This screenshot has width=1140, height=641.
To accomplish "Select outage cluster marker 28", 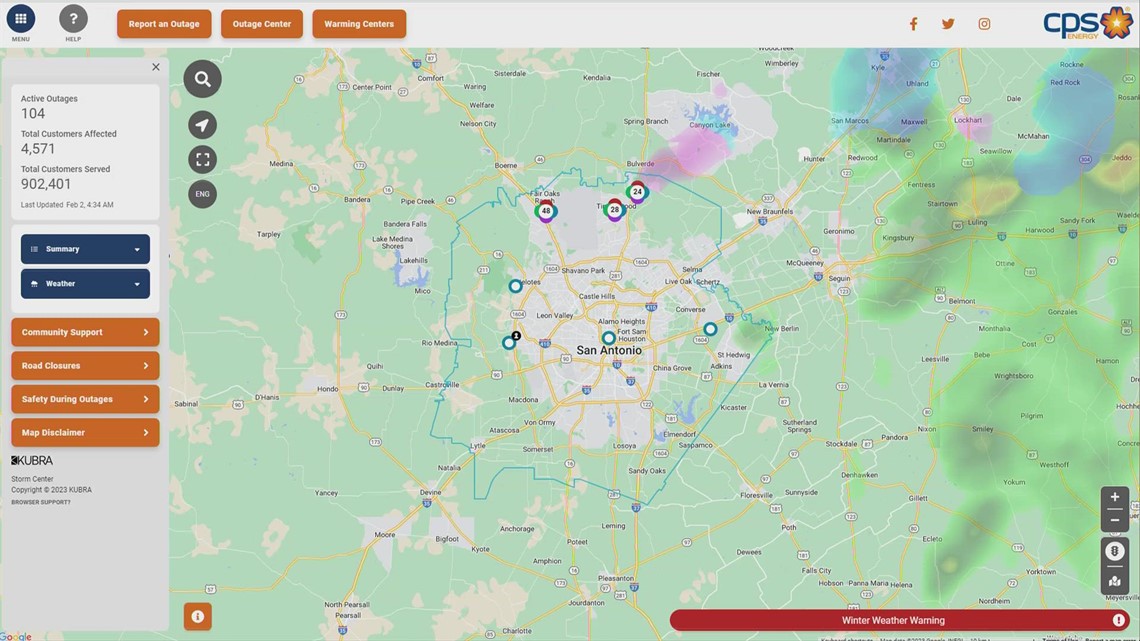I will 615,210.
